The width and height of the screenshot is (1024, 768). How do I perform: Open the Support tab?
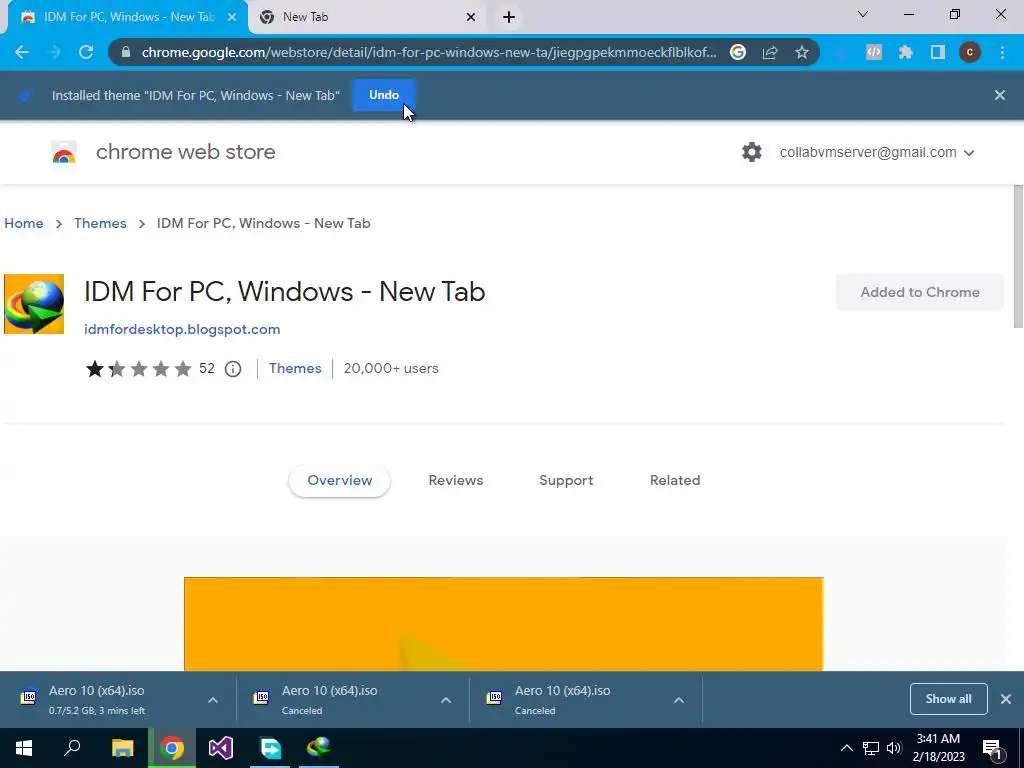point(566,481)
